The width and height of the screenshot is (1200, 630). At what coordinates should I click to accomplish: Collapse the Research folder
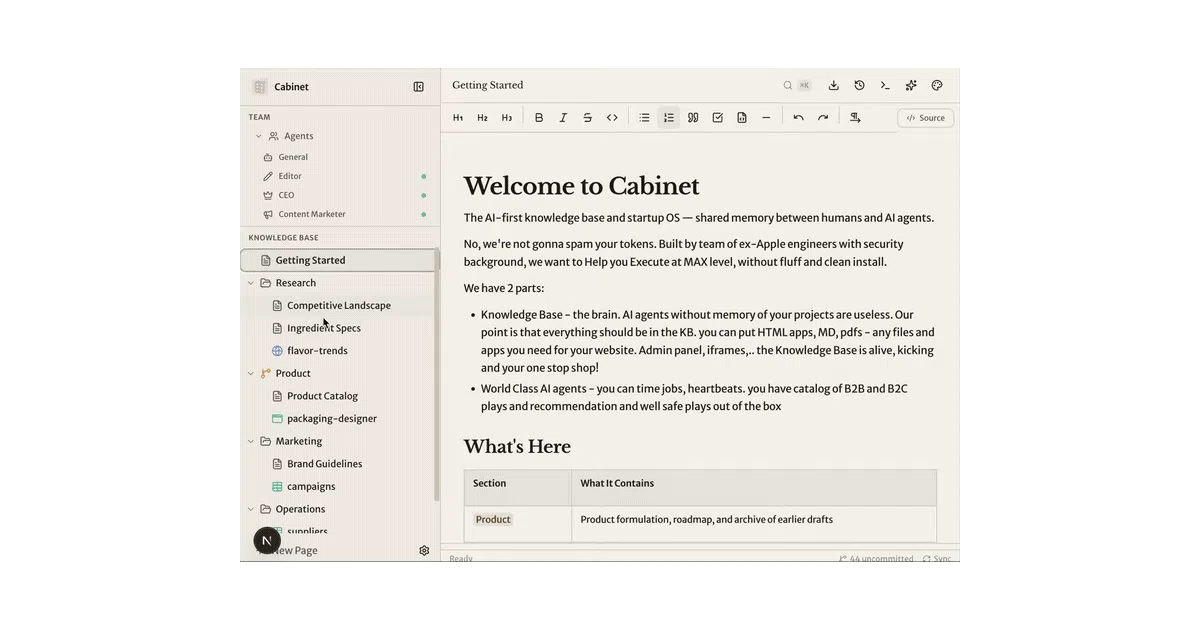coord(251,283)
